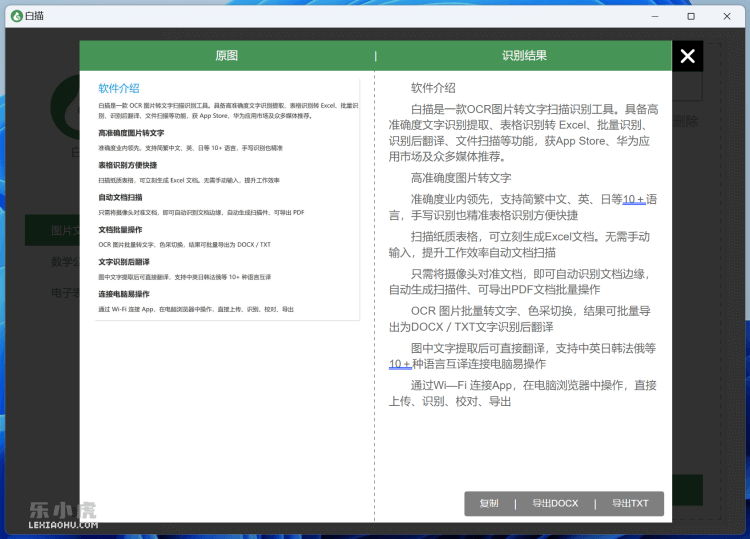This screenshot has width=750, height=539.
Task: Export result using 导出TXT
Action: [630, 503]
